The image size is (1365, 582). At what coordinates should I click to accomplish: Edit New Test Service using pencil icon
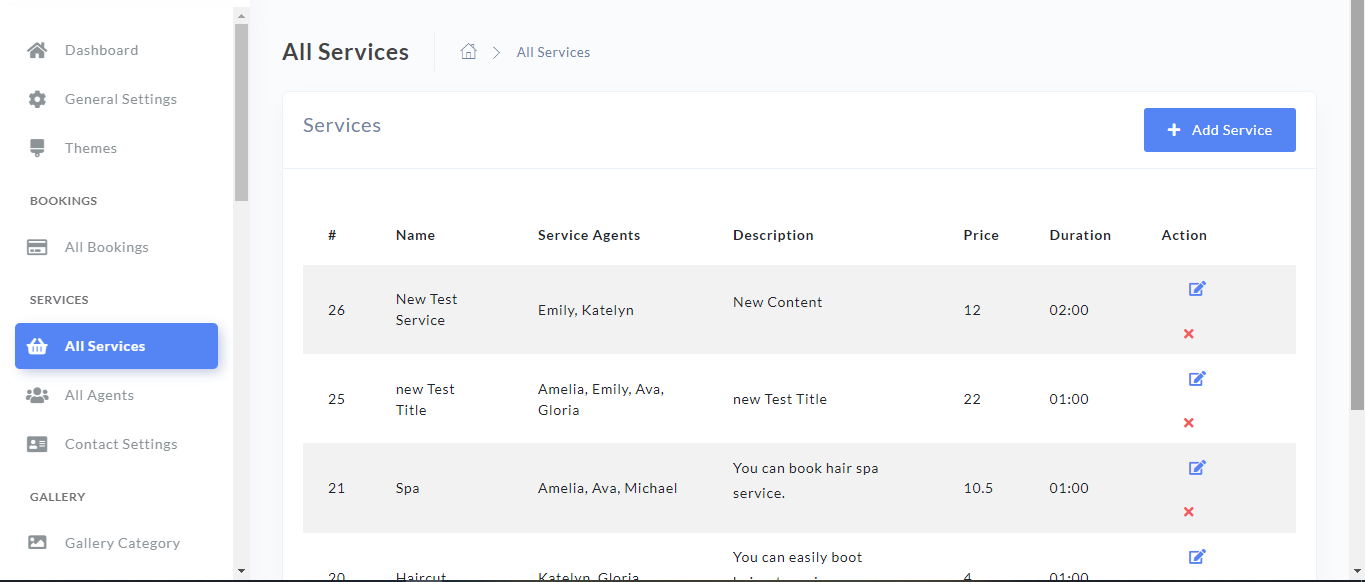point(1197,289)
